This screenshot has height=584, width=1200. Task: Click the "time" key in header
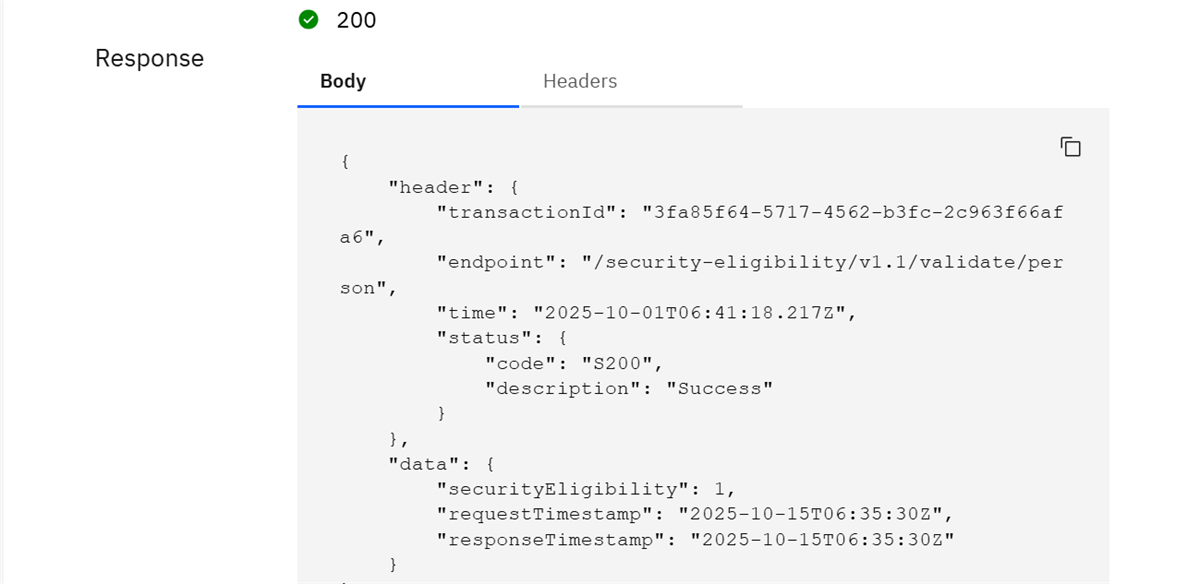[473, 313]
